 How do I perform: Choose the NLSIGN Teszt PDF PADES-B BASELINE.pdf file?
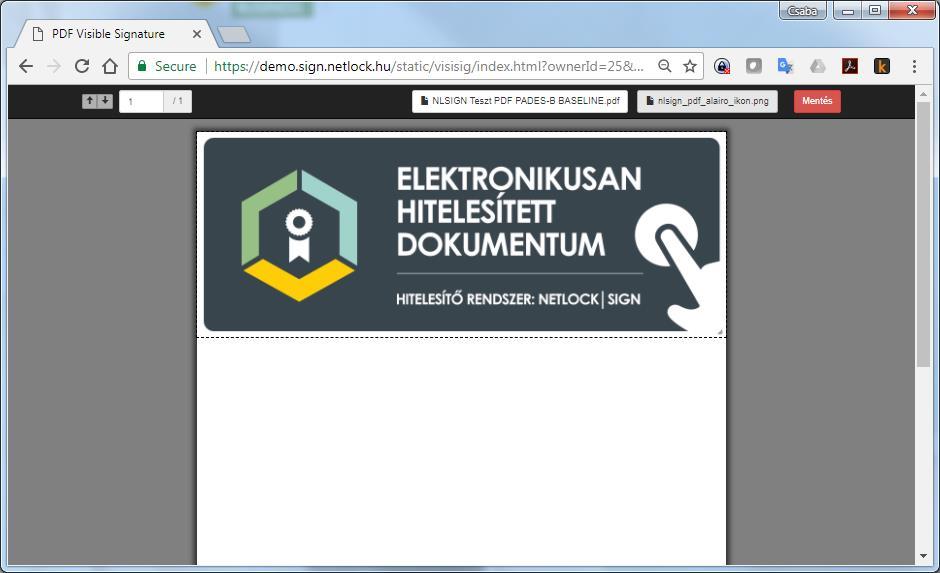coord(520,101)
